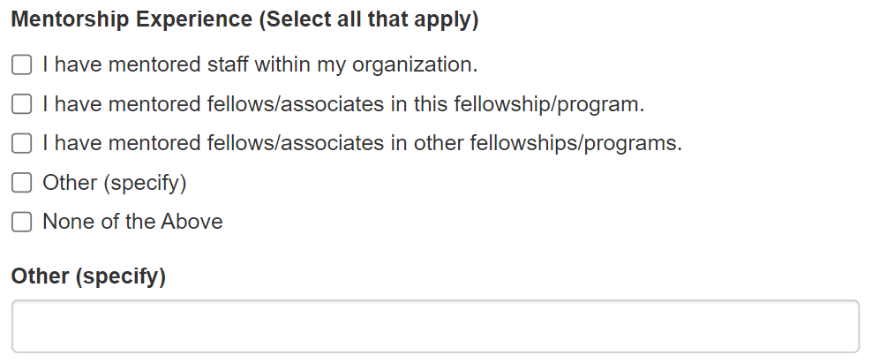Click label text 'I have mentored staff within my organization.'
Screen dimensions: 887x363
pos(260,65)
